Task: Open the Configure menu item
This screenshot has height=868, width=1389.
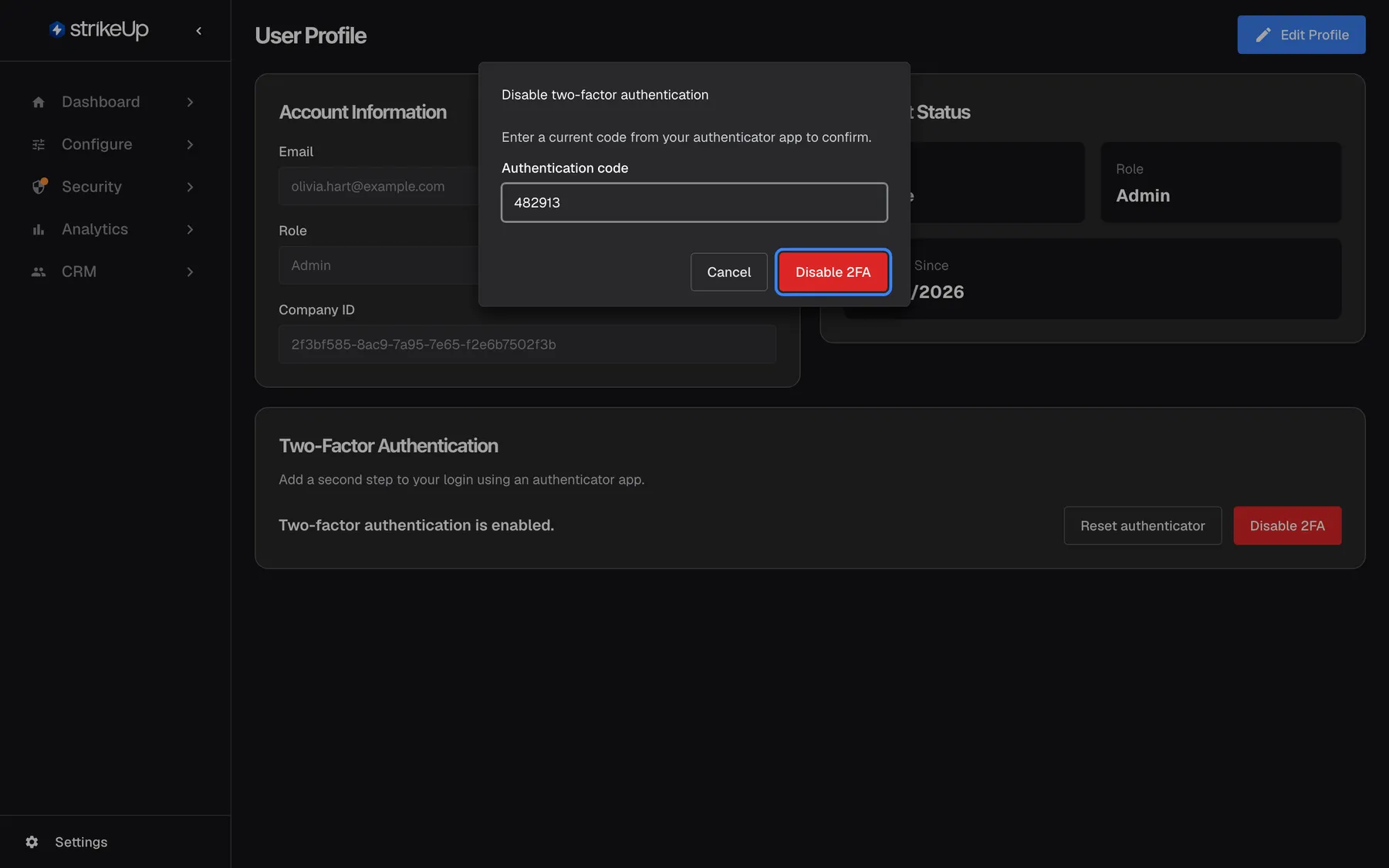Action: coord(113,144)
